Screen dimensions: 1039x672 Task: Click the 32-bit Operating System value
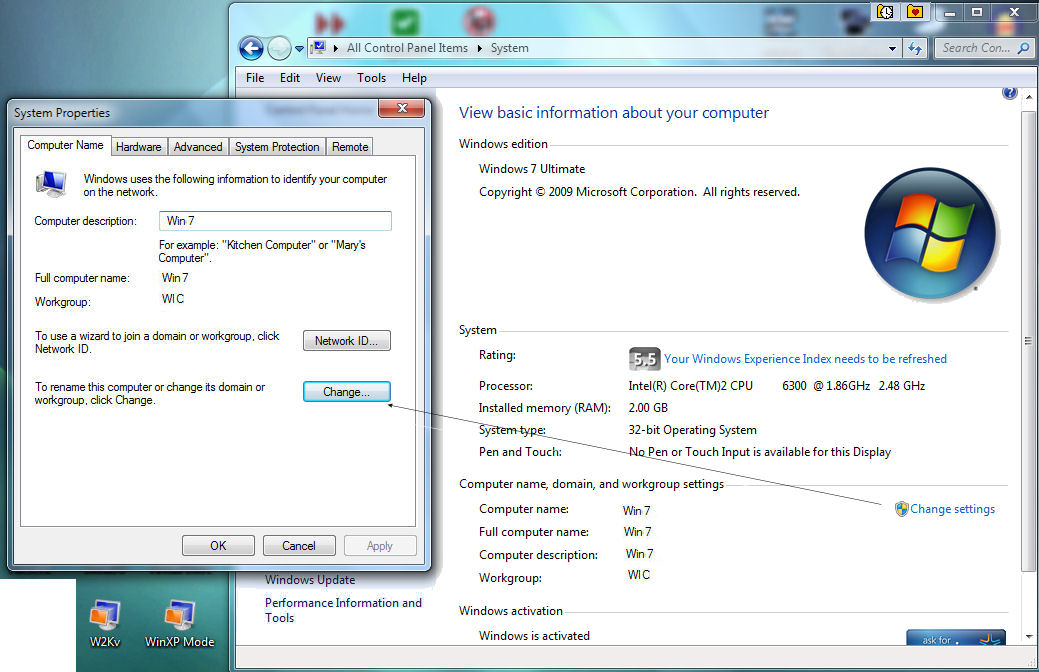tap(692, 430)
